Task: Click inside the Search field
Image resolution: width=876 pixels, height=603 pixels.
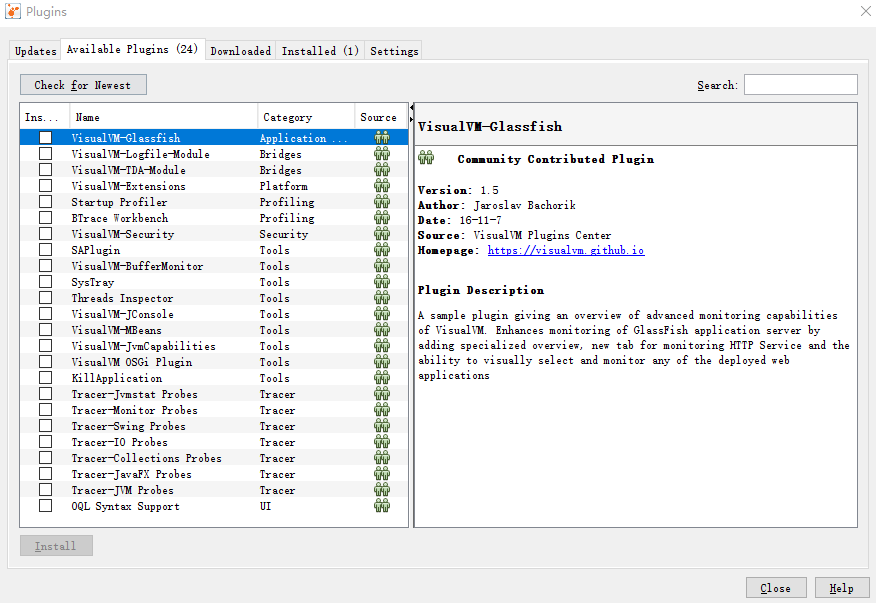Action: point(801,85)
